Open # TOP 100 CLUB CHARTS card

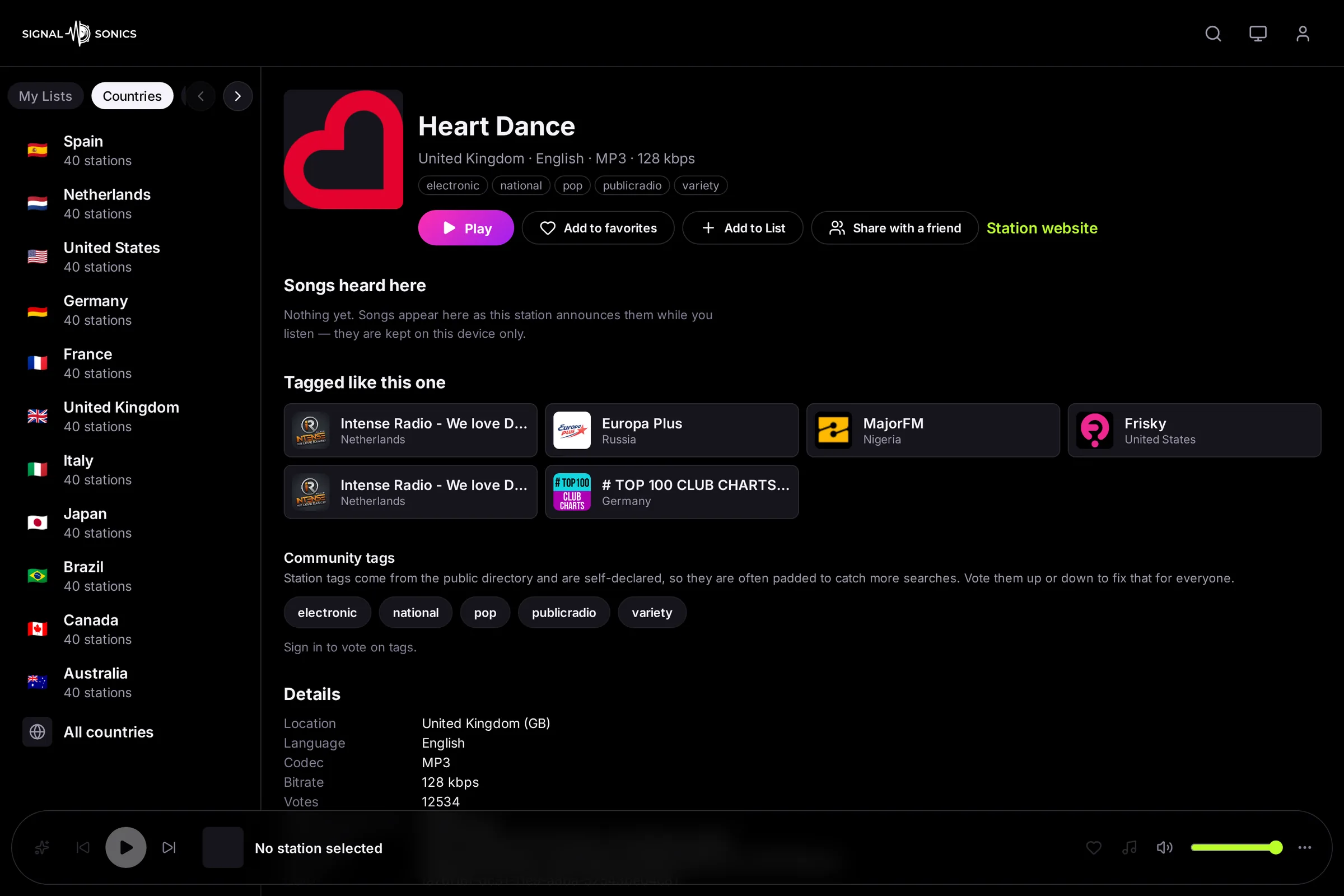pos(671,492)
